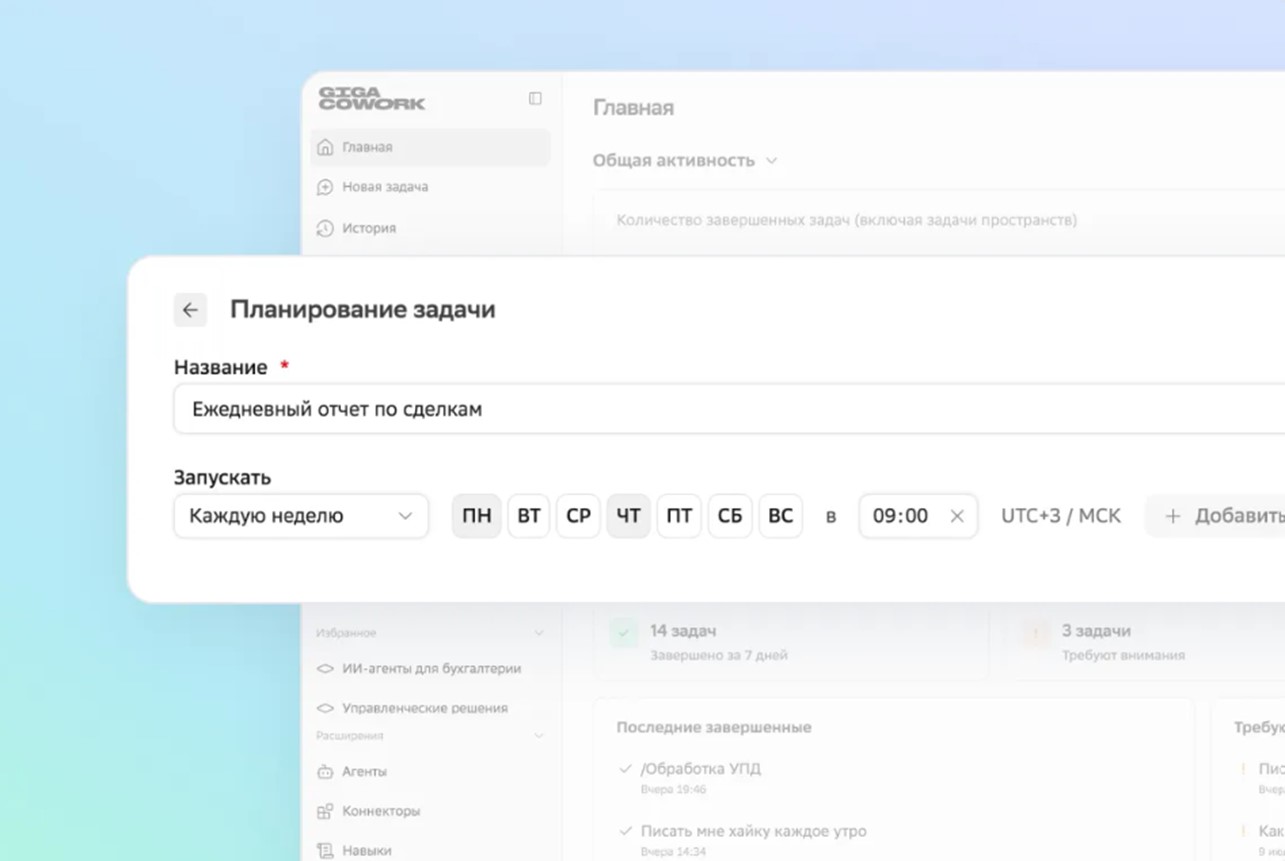The width and height of the screenshot is (1285, 861).
Task: Click the GIGA COWORK logo
Action: tap(371, 98)
